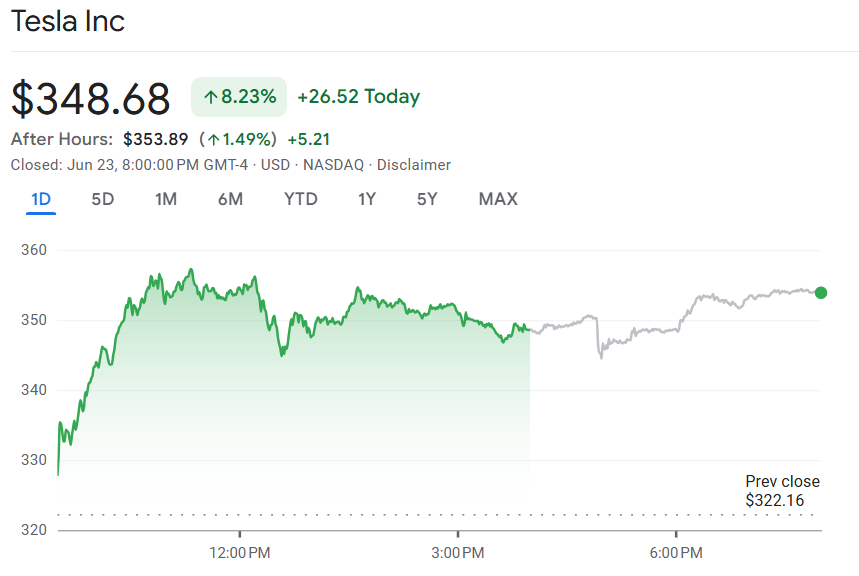Screen dimensions: 859x576
Task: Click the green up-arrow in the 8.23% badge
Action: (210, 97)
